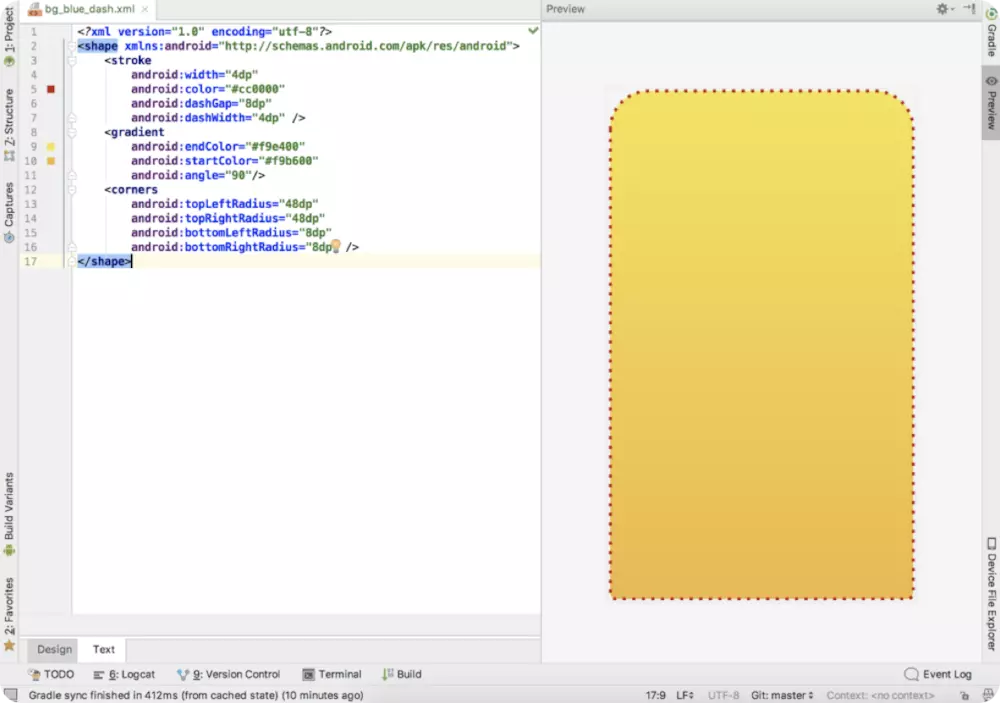The image size is (1000, 703).
Task: Collapse the gradient tag fold on line 8
Action: pos(72,133)
